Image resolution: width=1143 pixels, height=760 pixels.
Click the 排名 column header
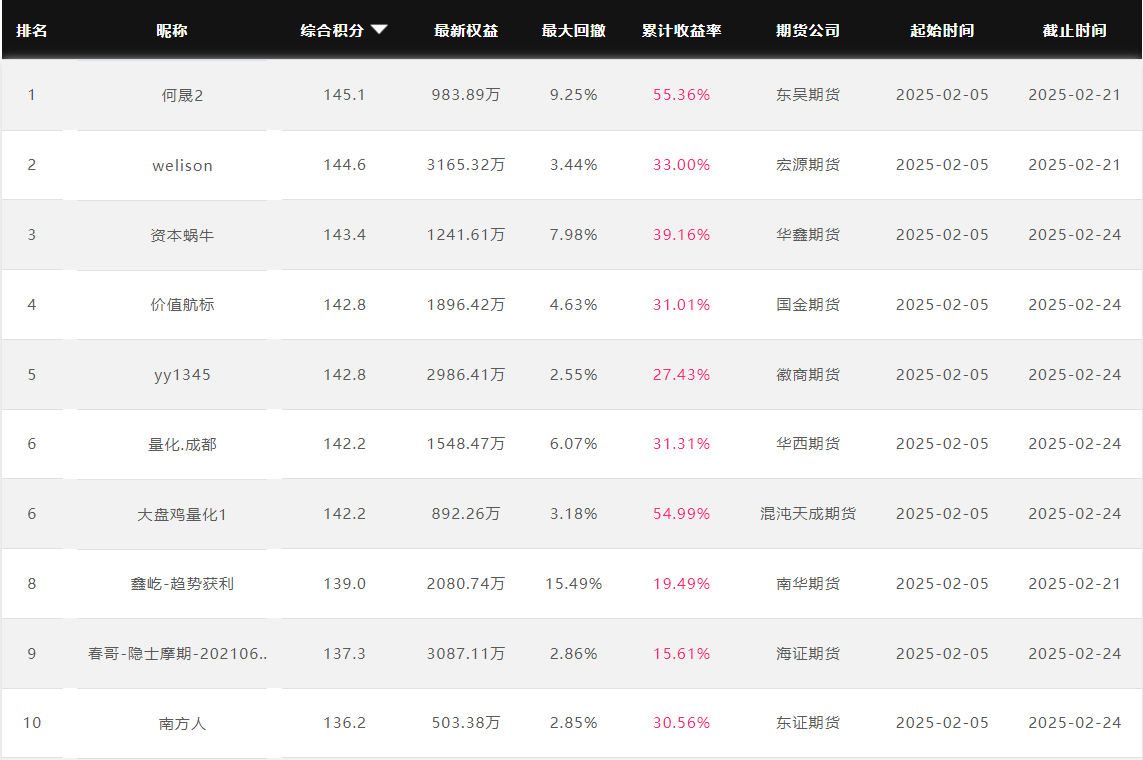point(32,31)
